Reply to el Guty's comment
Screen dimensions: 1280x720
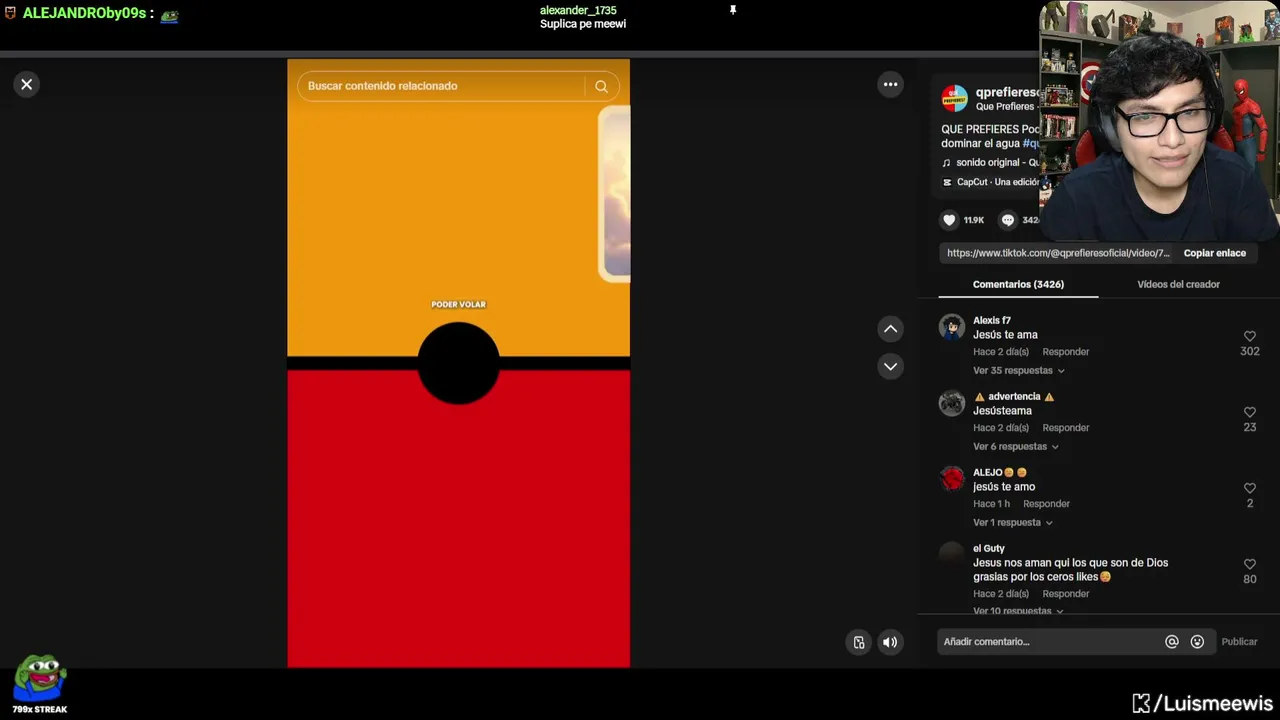click(1066, 594)
